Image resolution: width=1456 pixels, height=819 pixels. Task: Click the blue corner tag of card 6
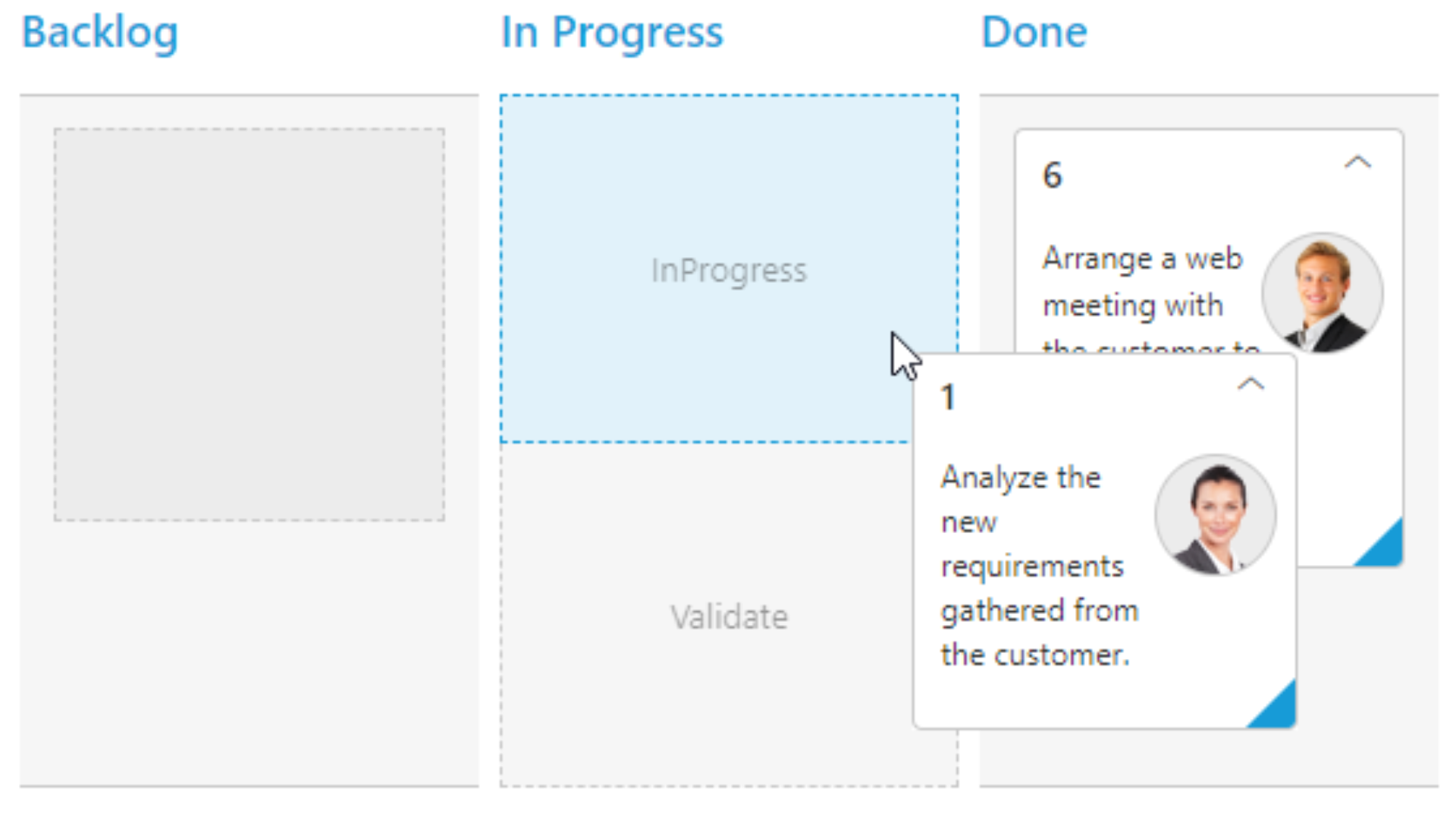[x=1385, y=548]
